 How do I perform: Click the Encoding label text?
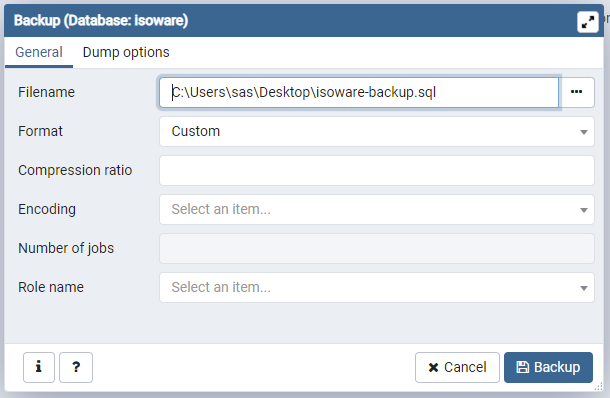(x=47, y=209)
